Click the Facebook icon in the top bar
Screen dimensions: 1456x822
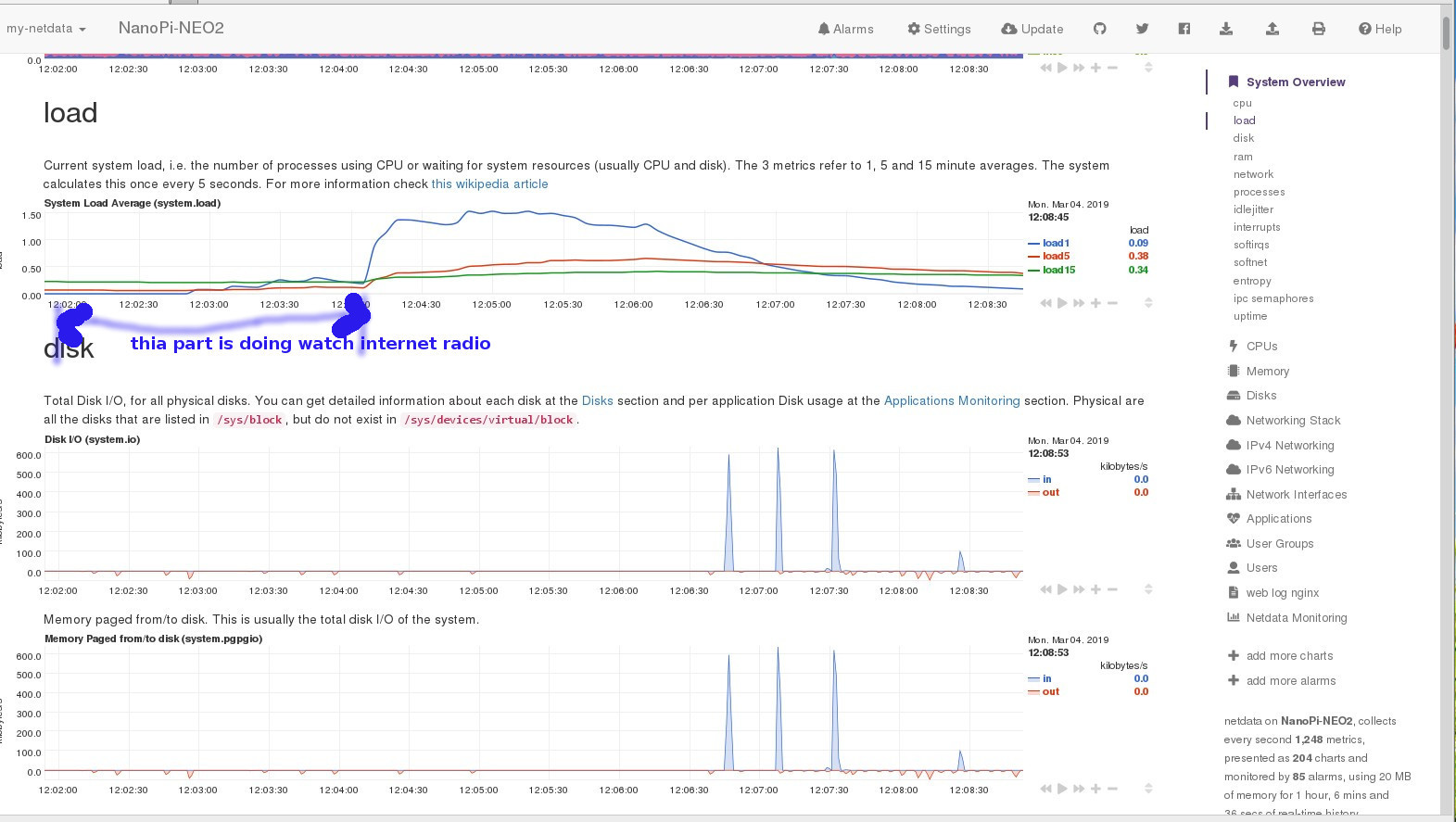click(1184, 29)
